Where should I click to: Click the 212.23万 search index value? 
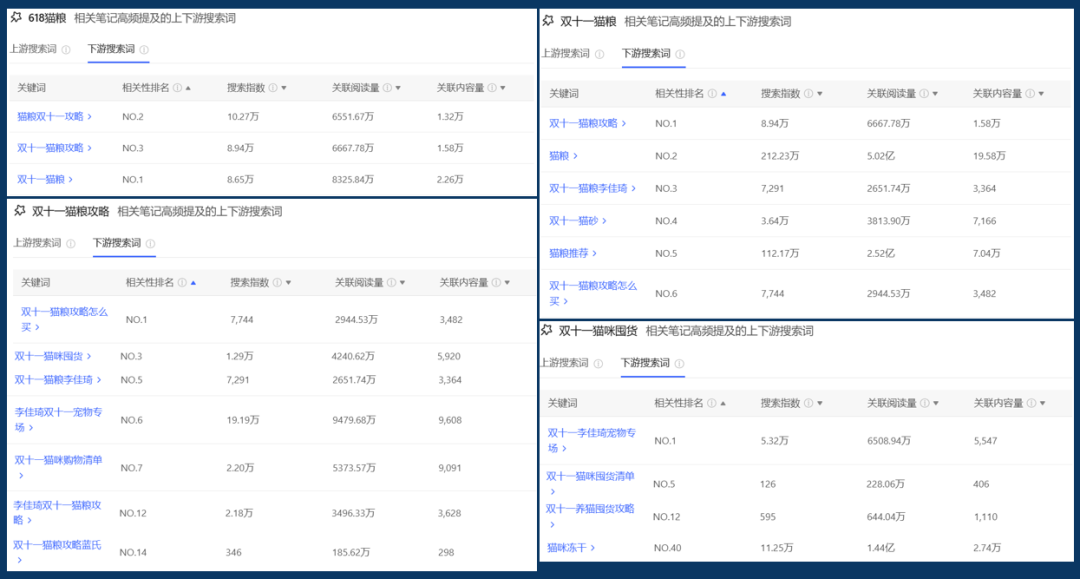pos(780,156)
